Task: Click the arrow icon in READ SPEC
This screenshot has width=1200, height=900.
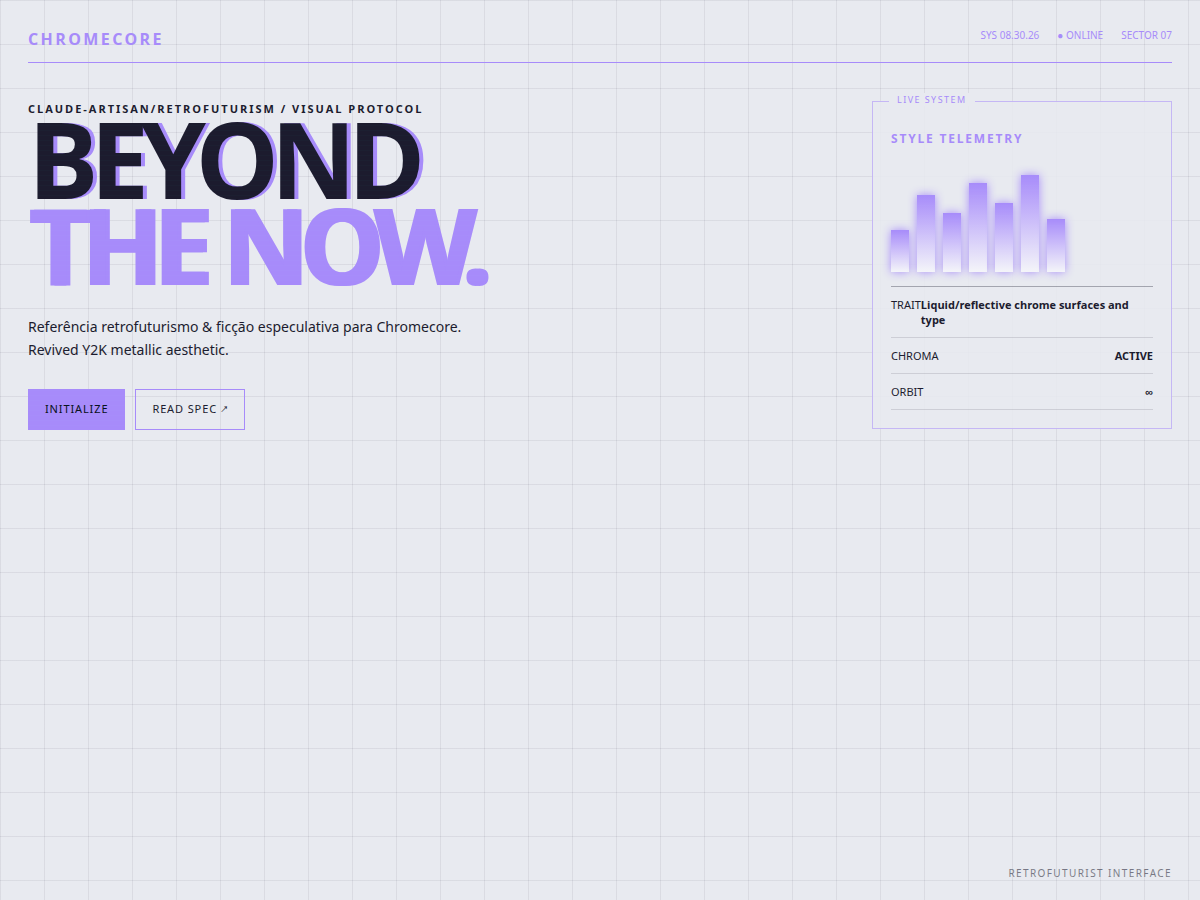Action: 225,409
